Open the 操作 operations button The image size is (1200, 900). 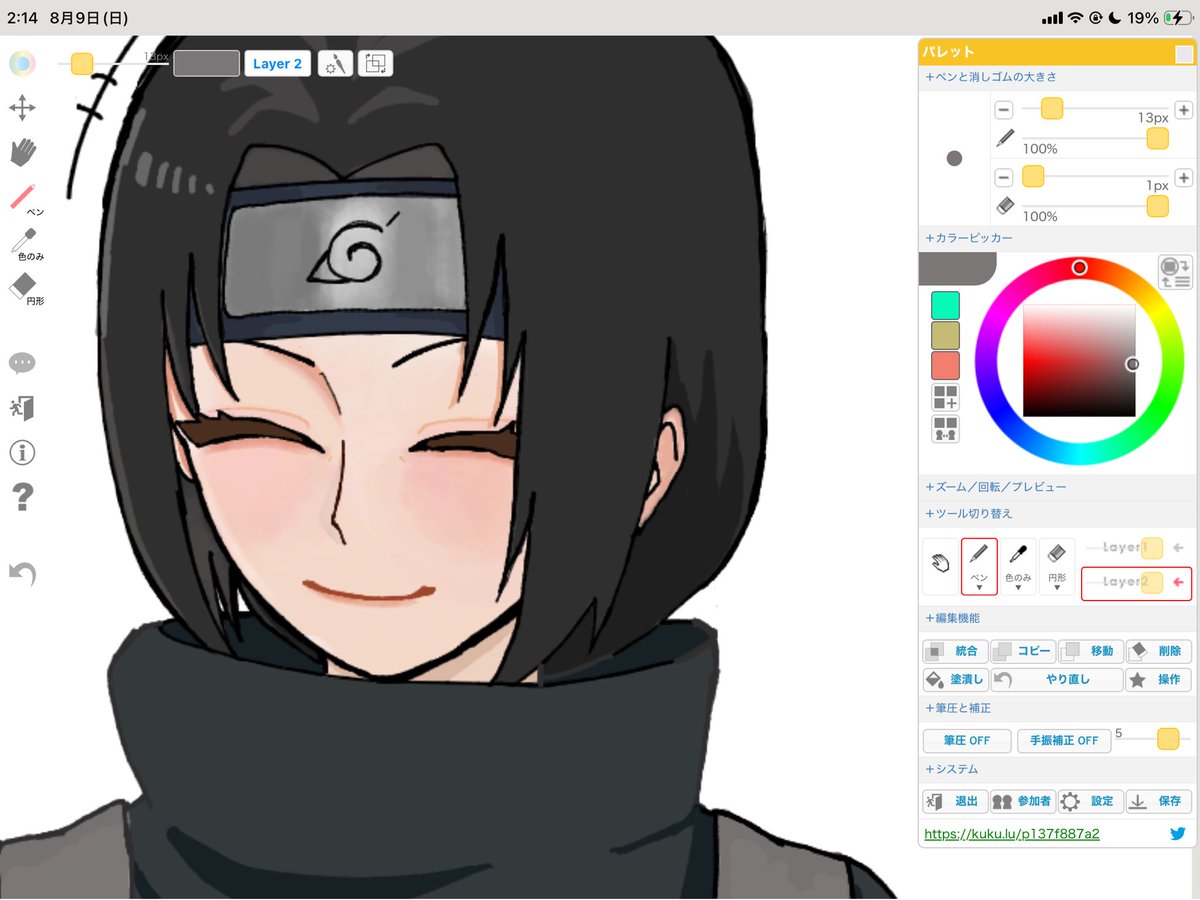coord(1159,680)
